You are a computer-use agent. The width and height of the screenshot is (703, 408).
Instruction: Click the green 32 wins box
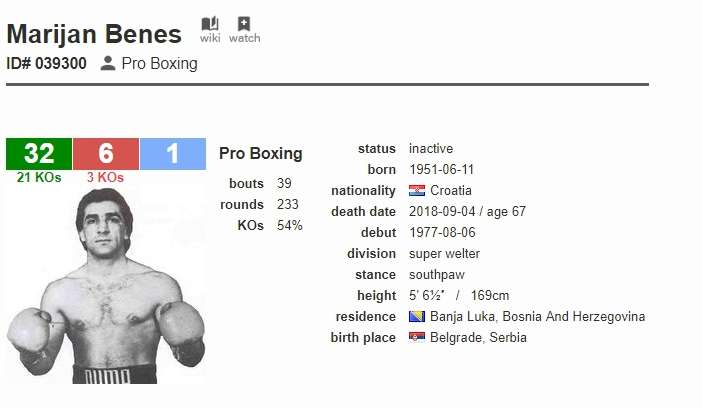39,153
